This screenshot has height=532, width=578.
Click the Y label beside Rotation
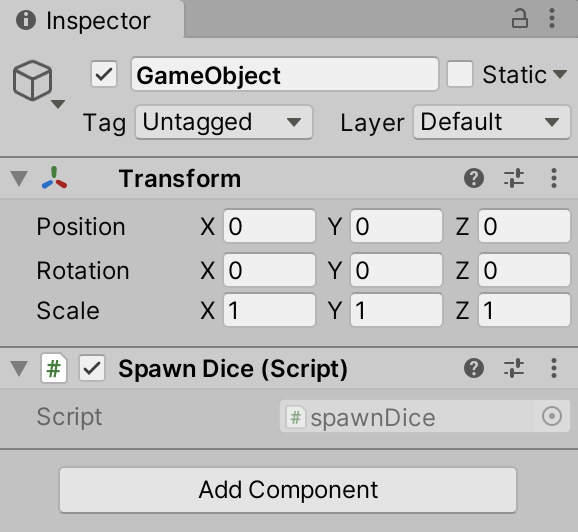pos(335,270)
